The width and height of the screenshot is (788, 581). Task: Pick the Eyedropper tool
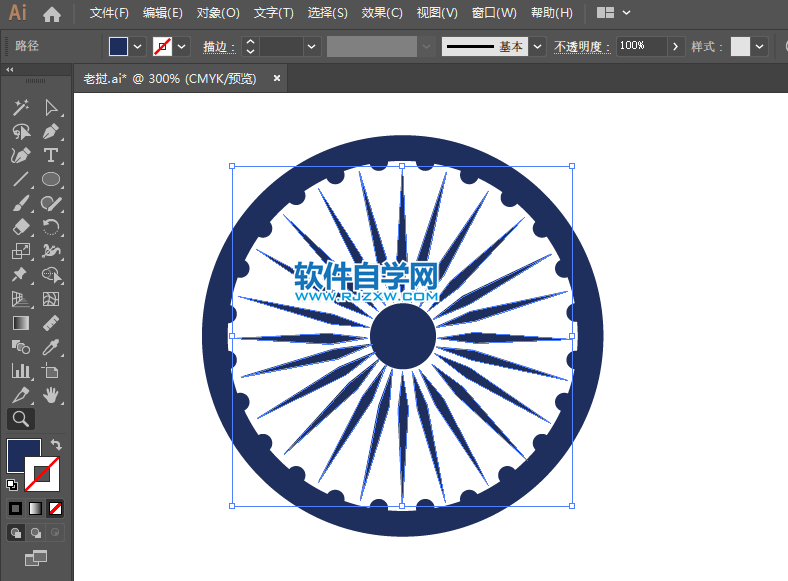point(51,347)
